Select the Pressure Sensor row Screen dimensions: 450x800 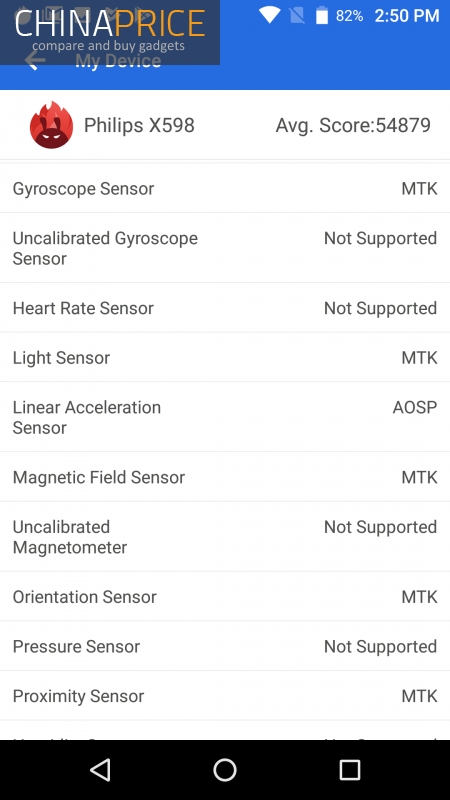click(225, 646)
